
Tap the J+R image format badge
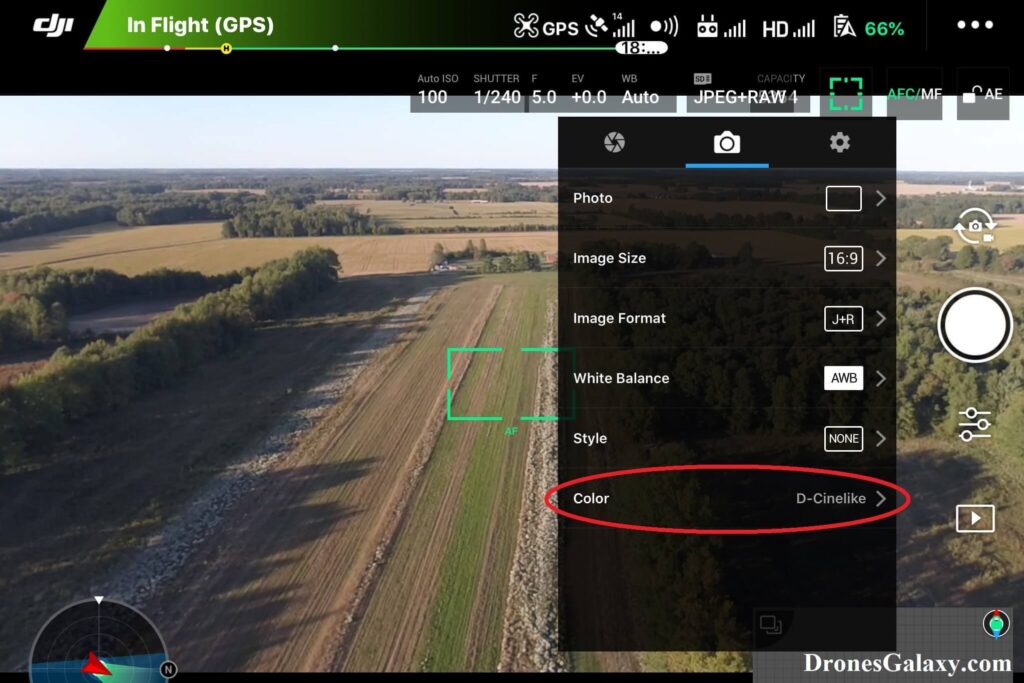843,319
